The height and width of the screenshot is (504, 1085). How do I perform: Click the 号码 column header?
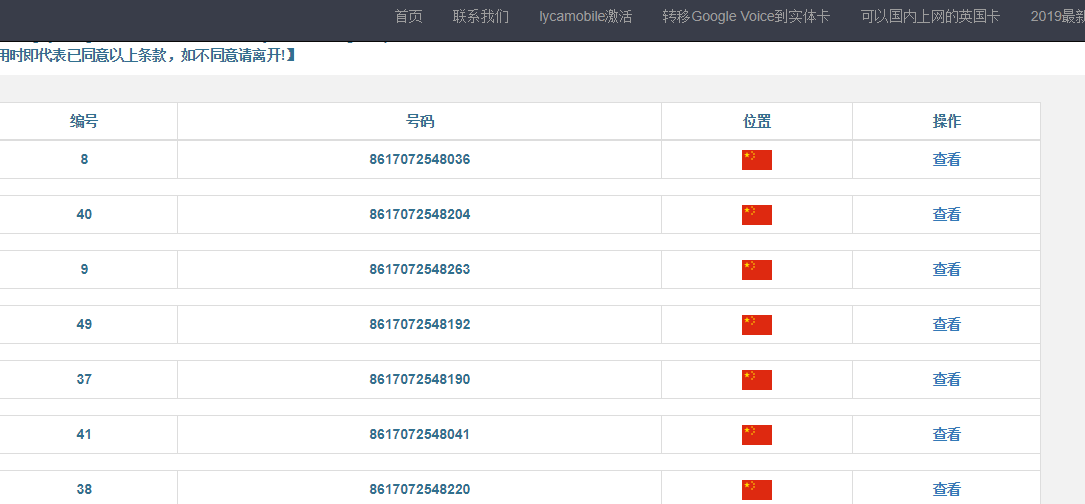pyautogui.click(x=419, y=122)
